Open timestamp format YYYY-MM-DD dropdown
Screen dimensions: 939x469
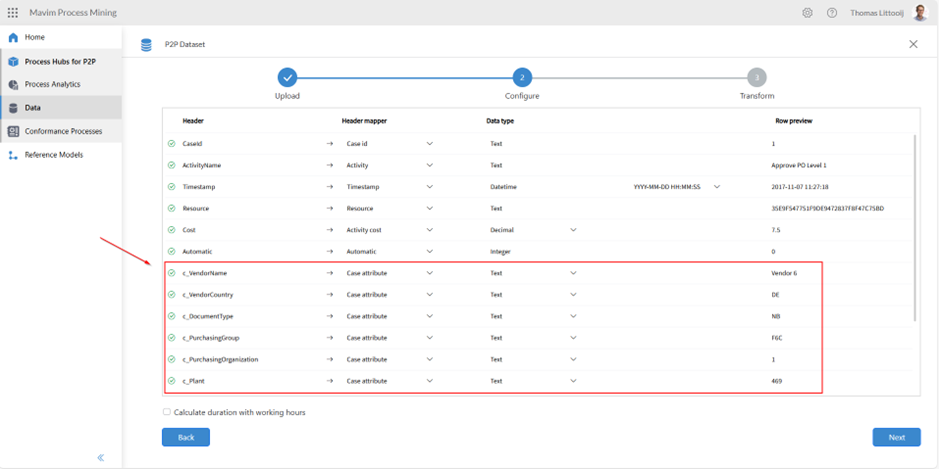716,187
